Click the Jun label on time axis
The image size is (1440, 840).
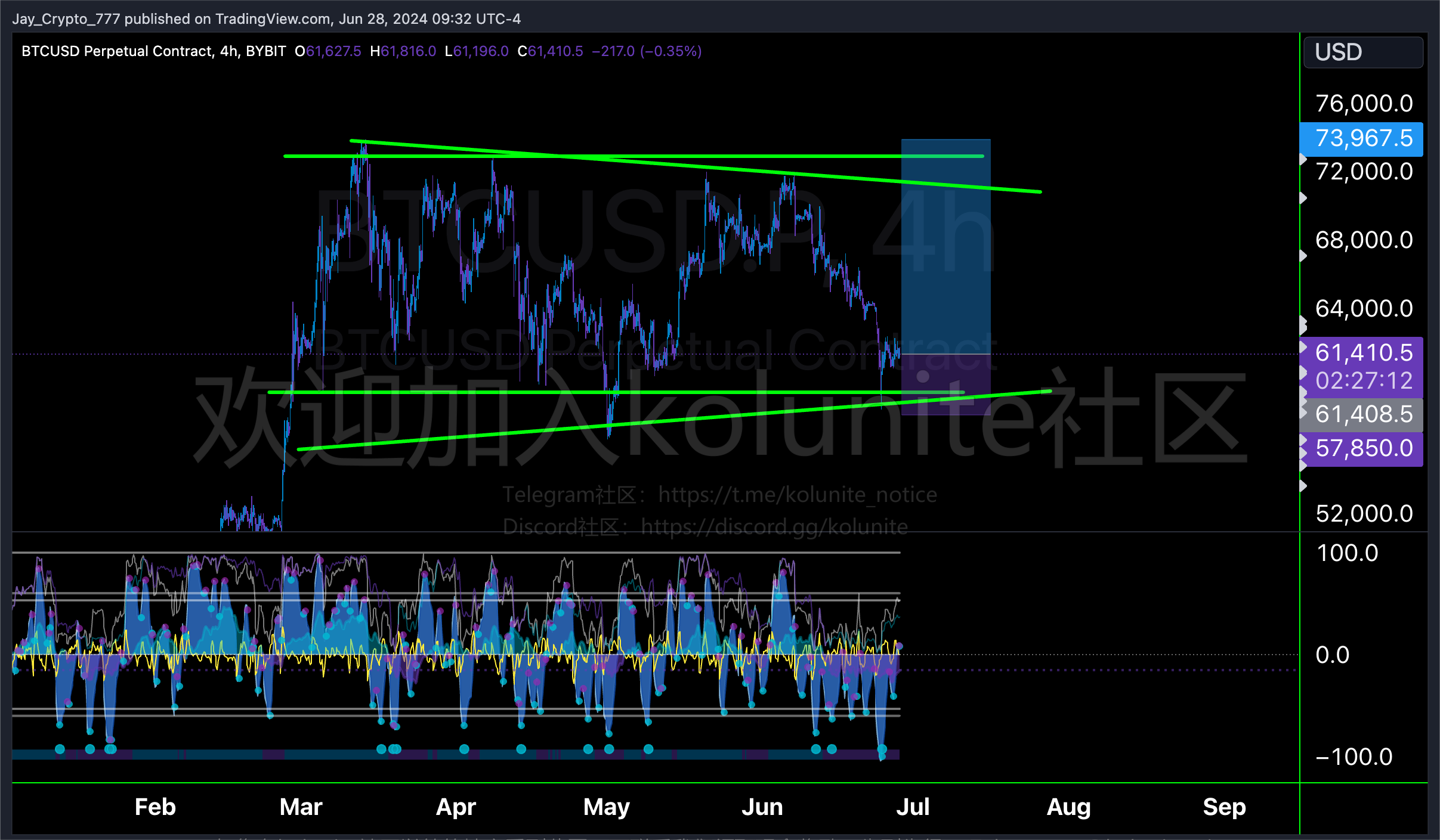point(762,807)
